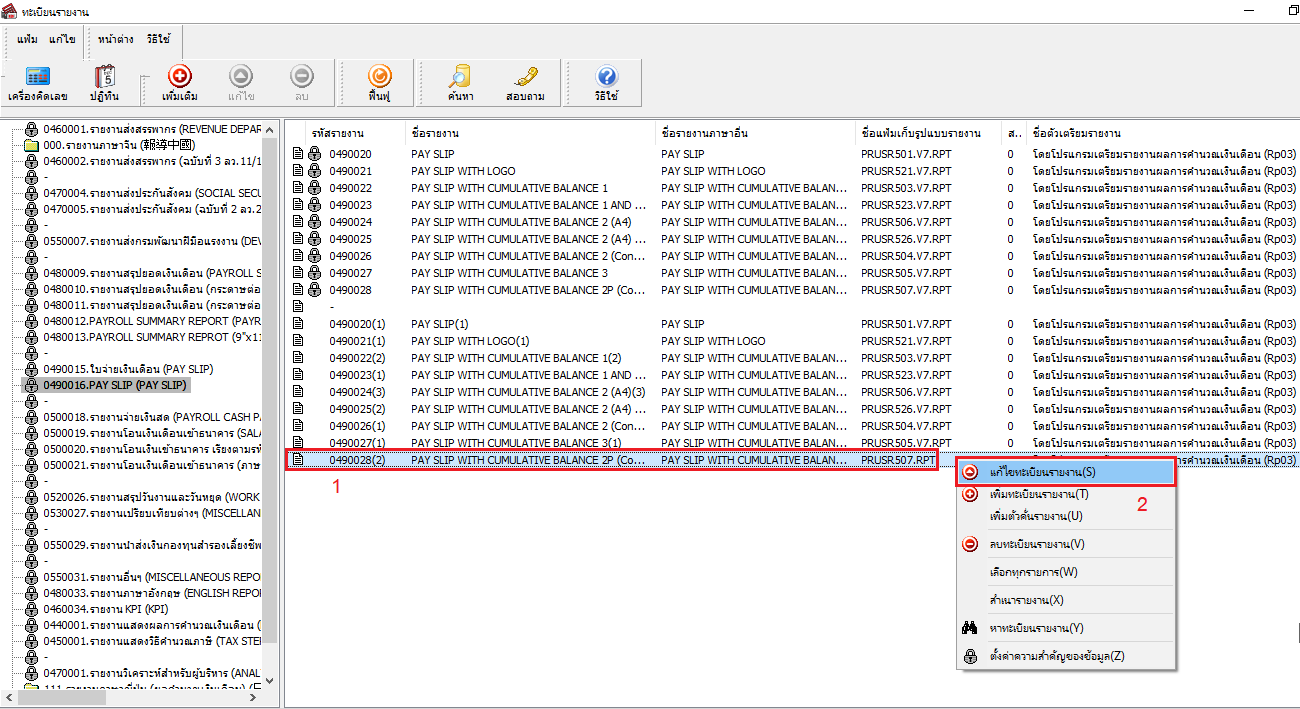Click the orange refresh toolbar icon
This screenshot has width=1300, height=709.
point(378,82)
